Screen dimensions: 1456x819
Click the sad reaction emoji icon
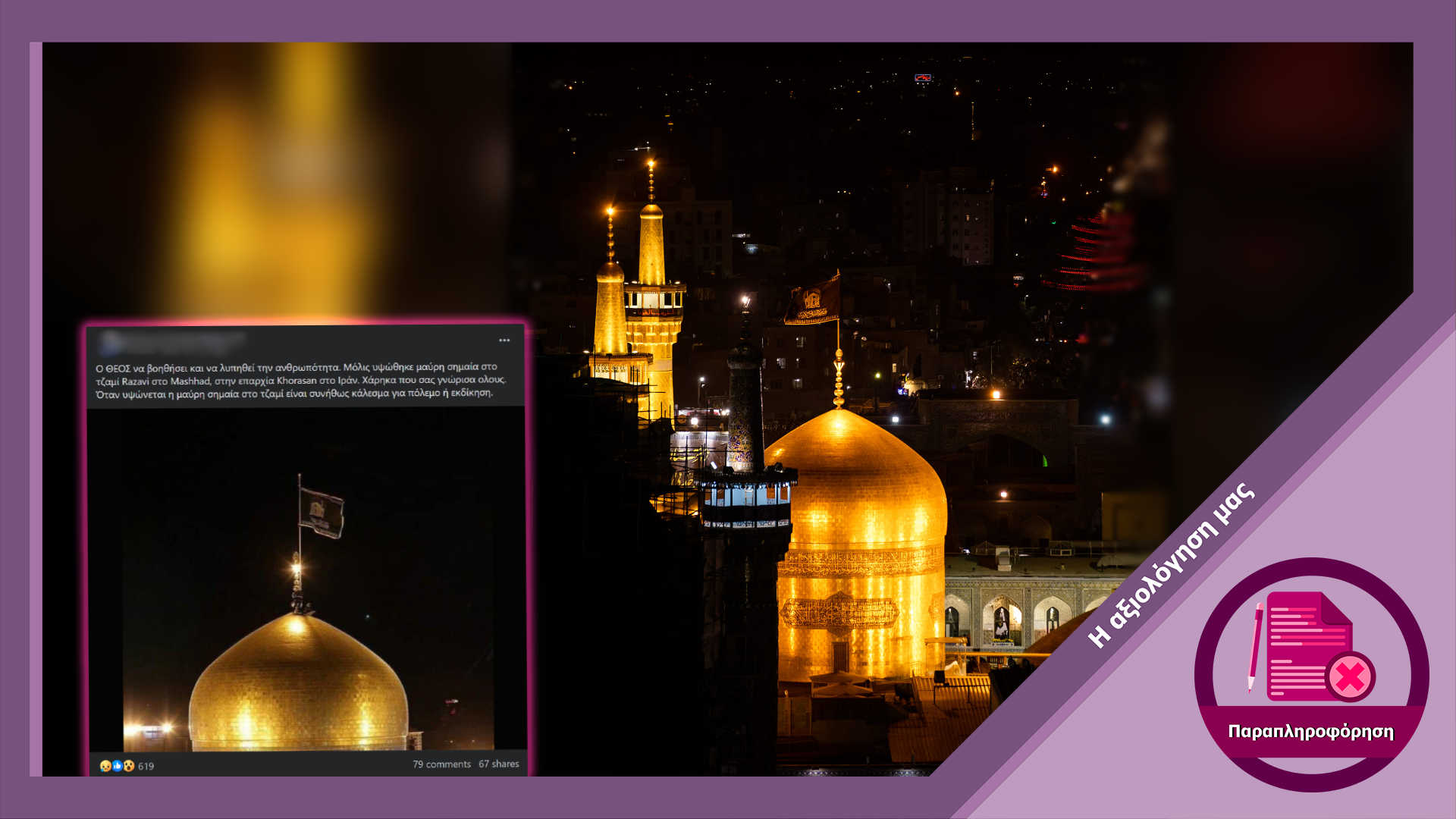[x=105, y=766]
